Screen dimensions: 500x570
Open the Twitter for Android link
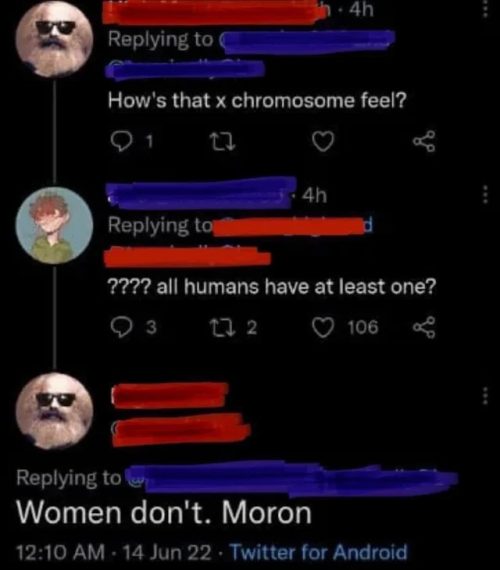tap(319, 552)
